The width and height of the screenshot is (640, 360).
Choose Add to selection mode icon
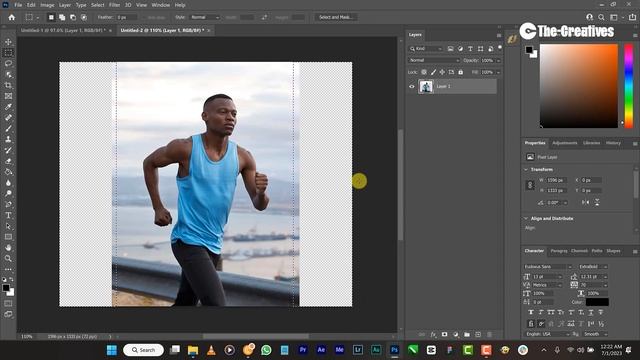[62, 17]
